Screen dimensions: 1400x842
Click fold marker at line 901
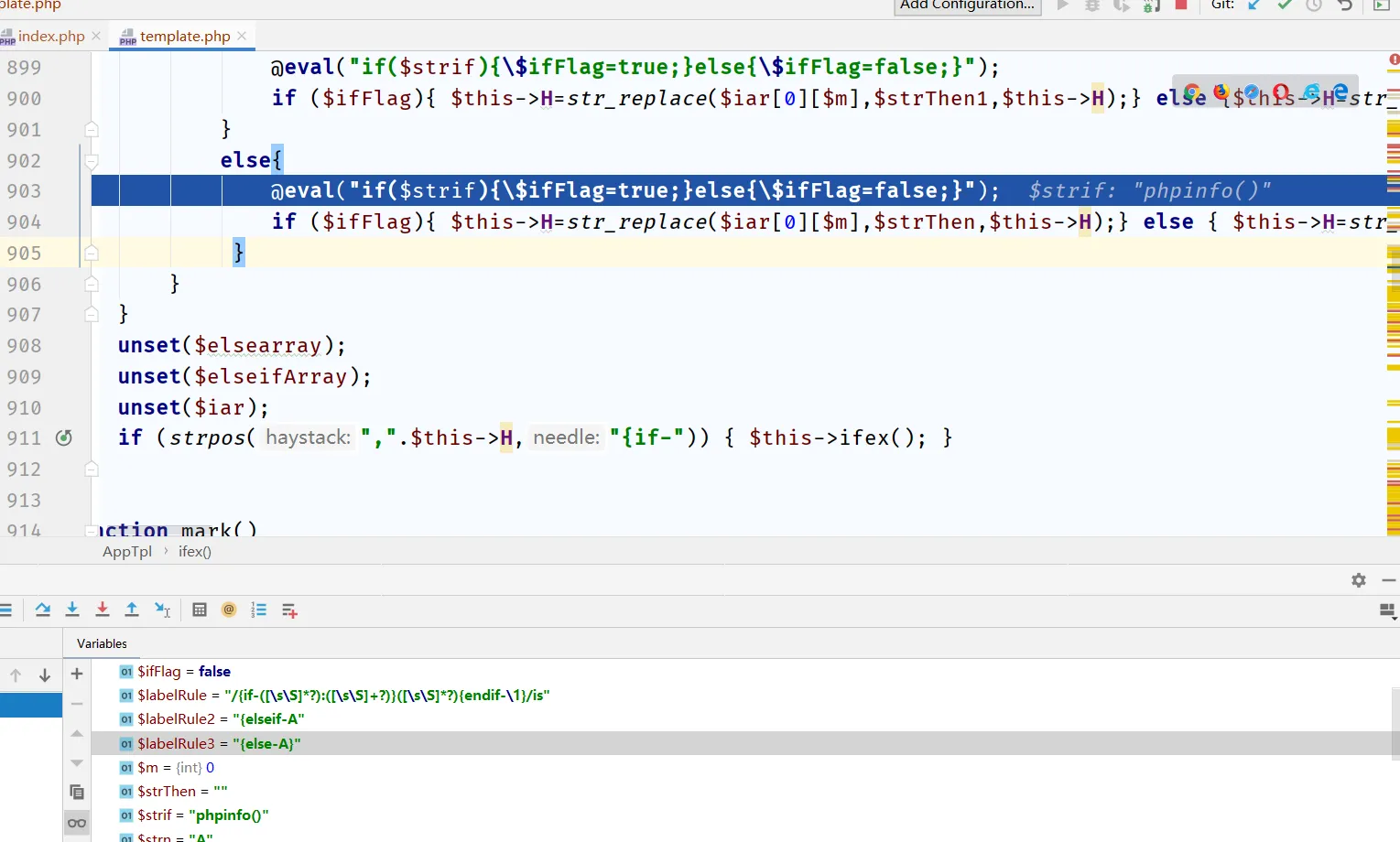[92, 129]
